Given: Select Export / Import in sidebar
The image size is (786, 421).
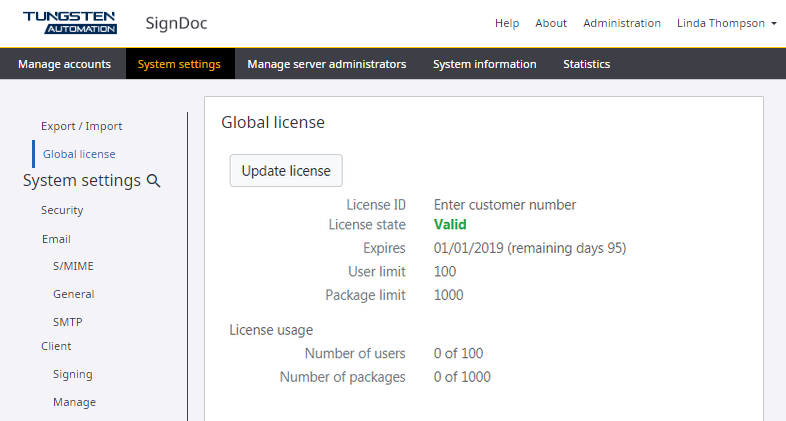Looking at the screenshot, I should (x=82, y=126).
